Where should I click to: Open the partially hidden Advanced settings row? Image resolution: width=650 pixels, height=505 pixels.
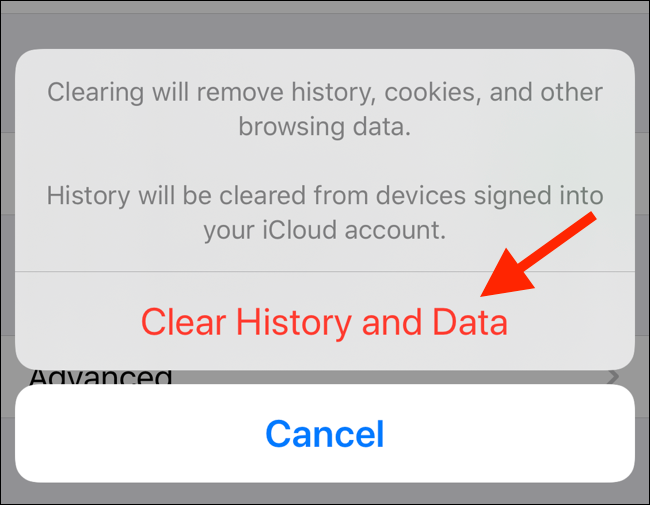325,377
